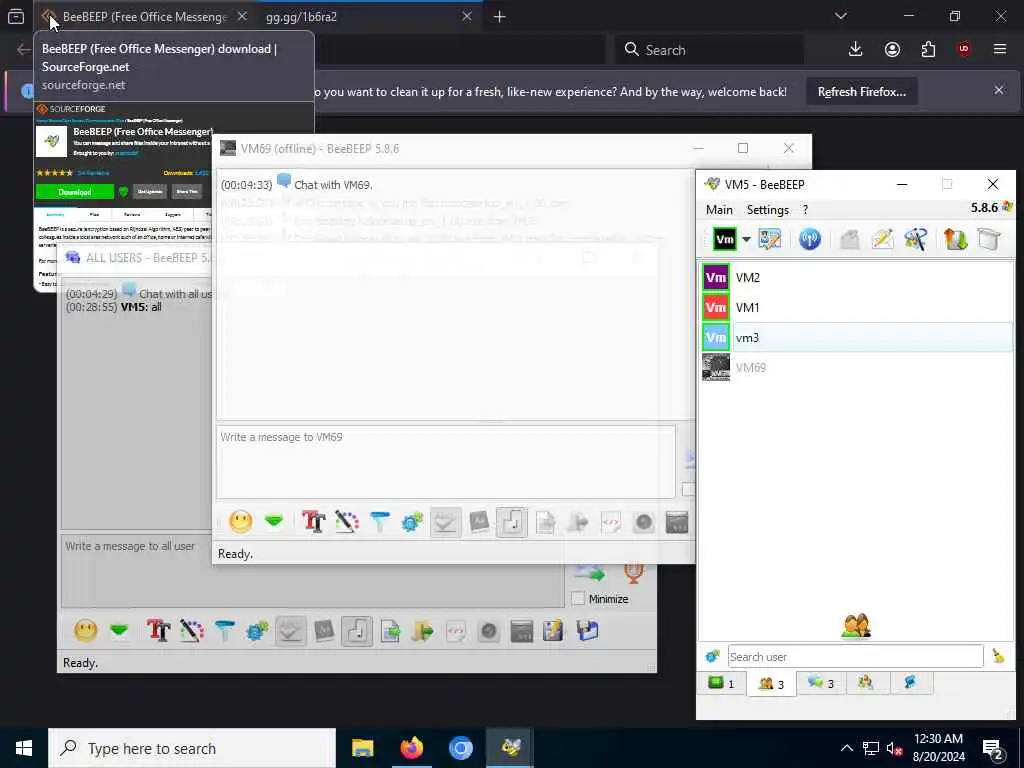
Task: Click the grey bucket icon in VM5 toolbar
Action: pos(989,239)
